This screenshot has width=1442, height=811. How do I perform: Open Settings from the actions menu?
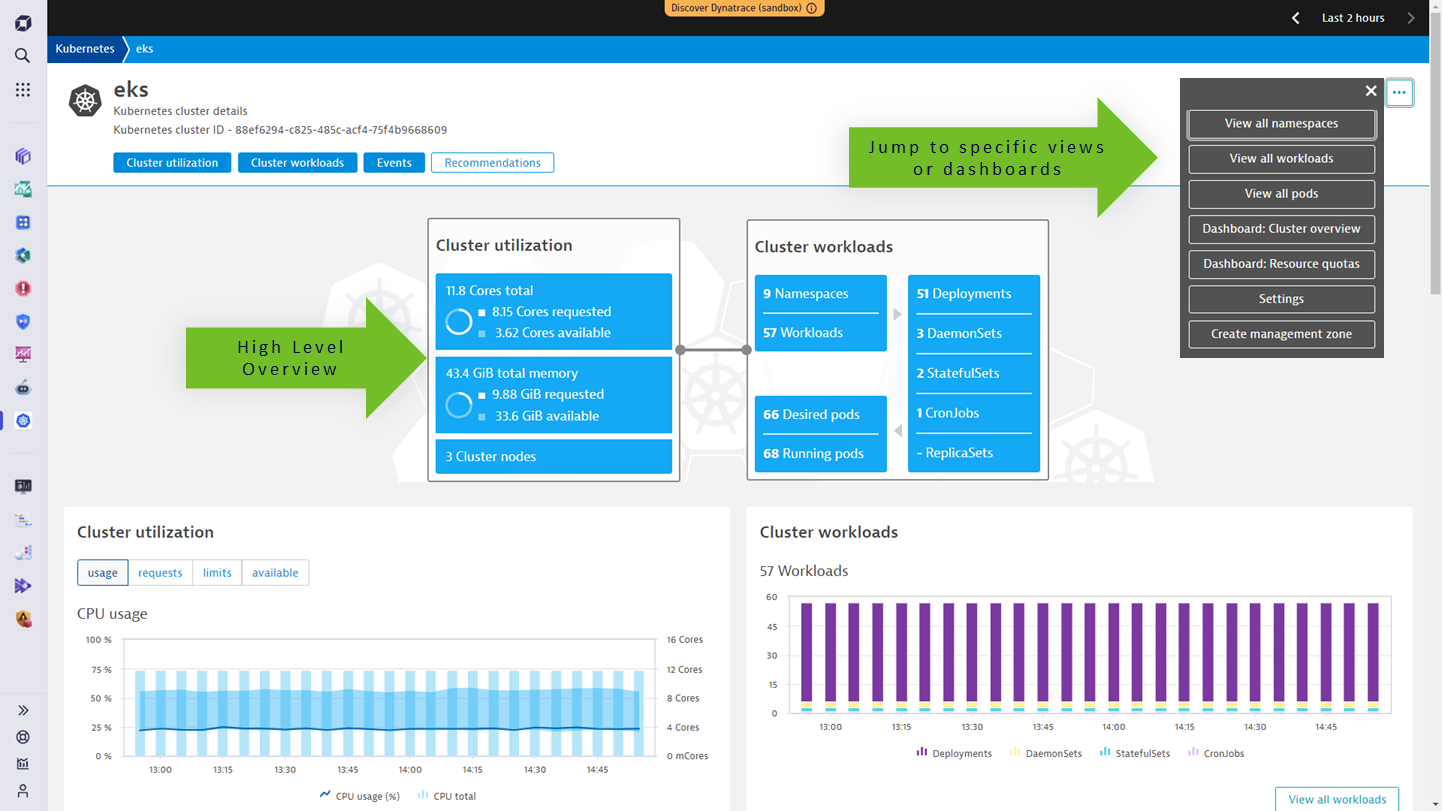coord(1281,299)
